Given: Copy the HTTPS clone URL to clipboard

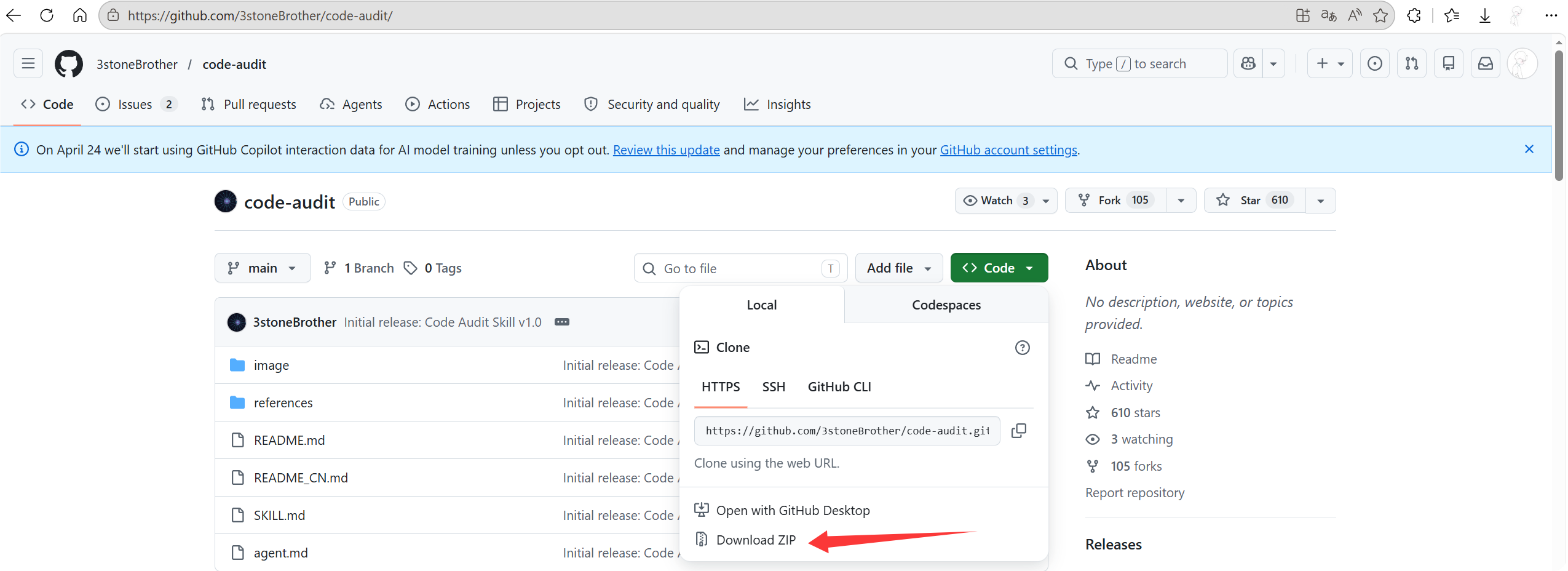Looking at the screenshot, I should [1019, 431].
